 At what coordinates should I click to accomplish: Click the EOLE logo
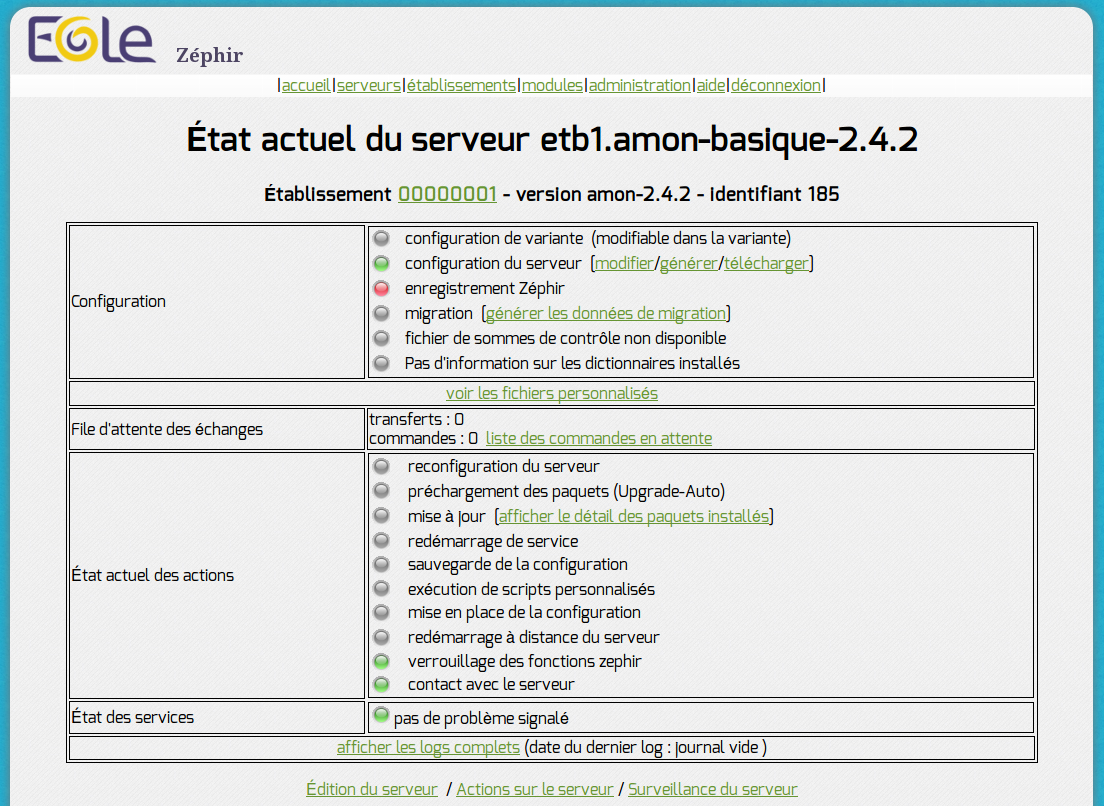point(92,39)
